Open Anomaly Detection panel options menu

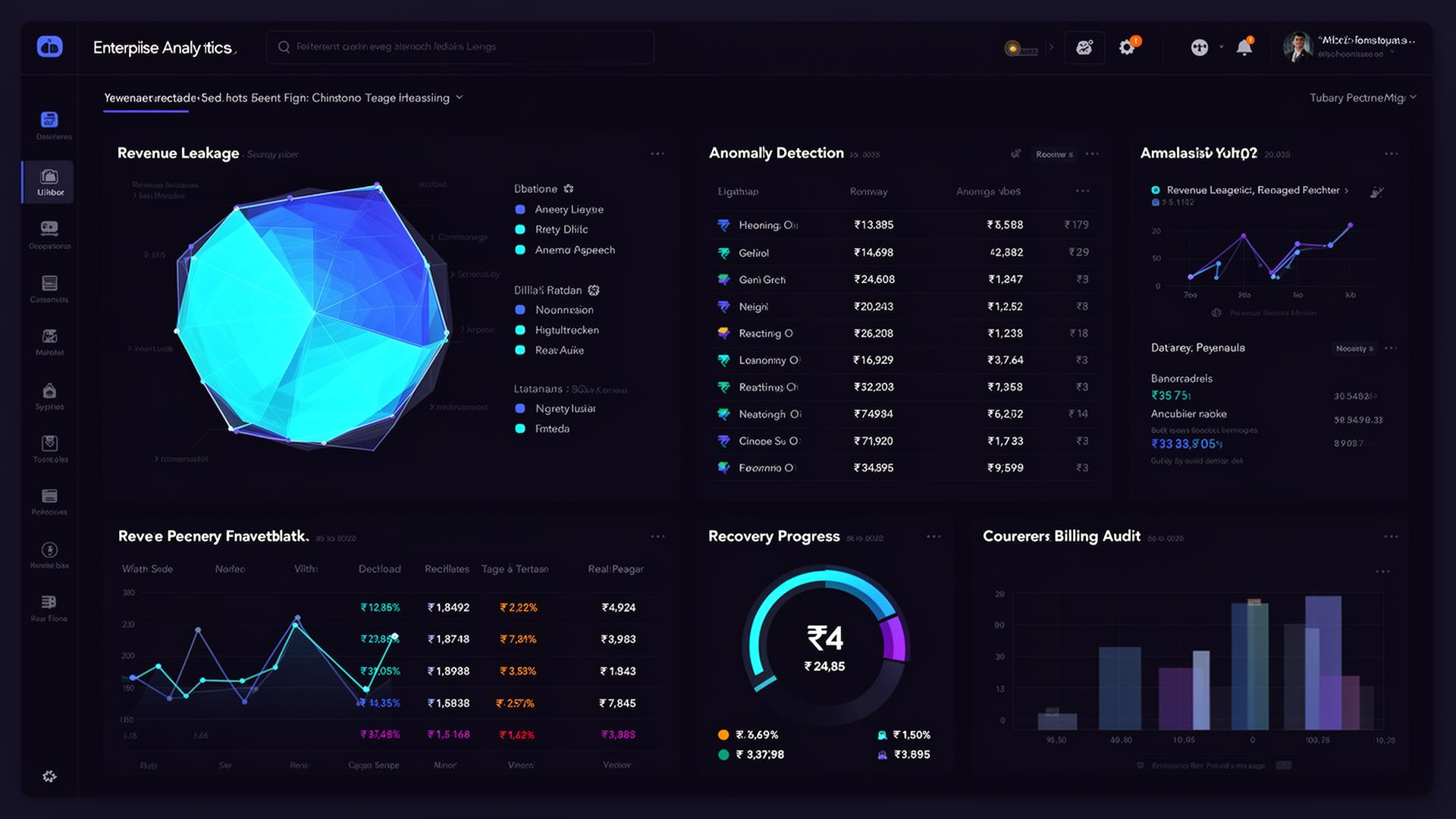[x=1092, y=154]
